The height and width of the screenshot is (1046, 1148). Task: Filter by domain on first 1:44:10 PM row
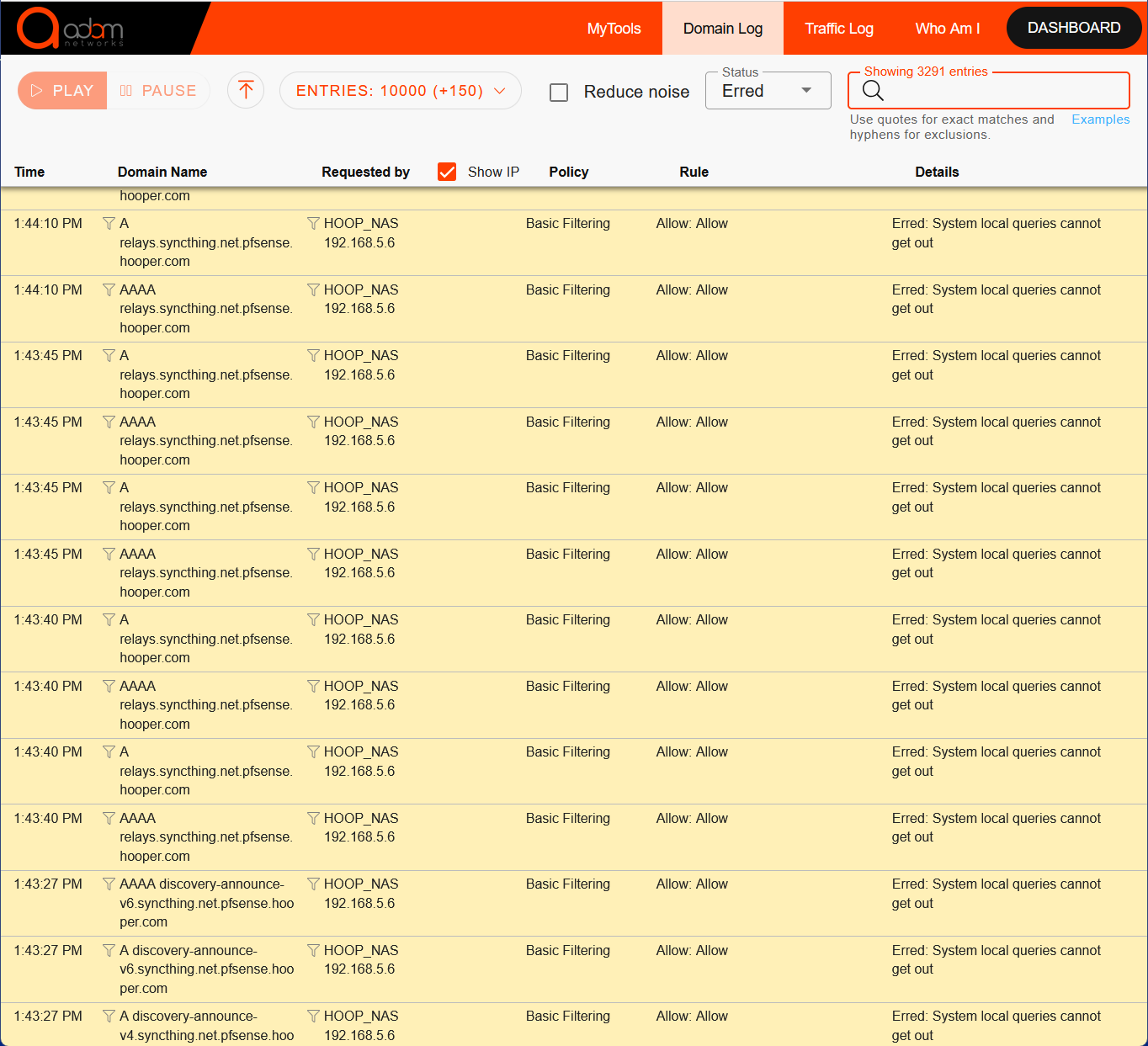[109, 224]
